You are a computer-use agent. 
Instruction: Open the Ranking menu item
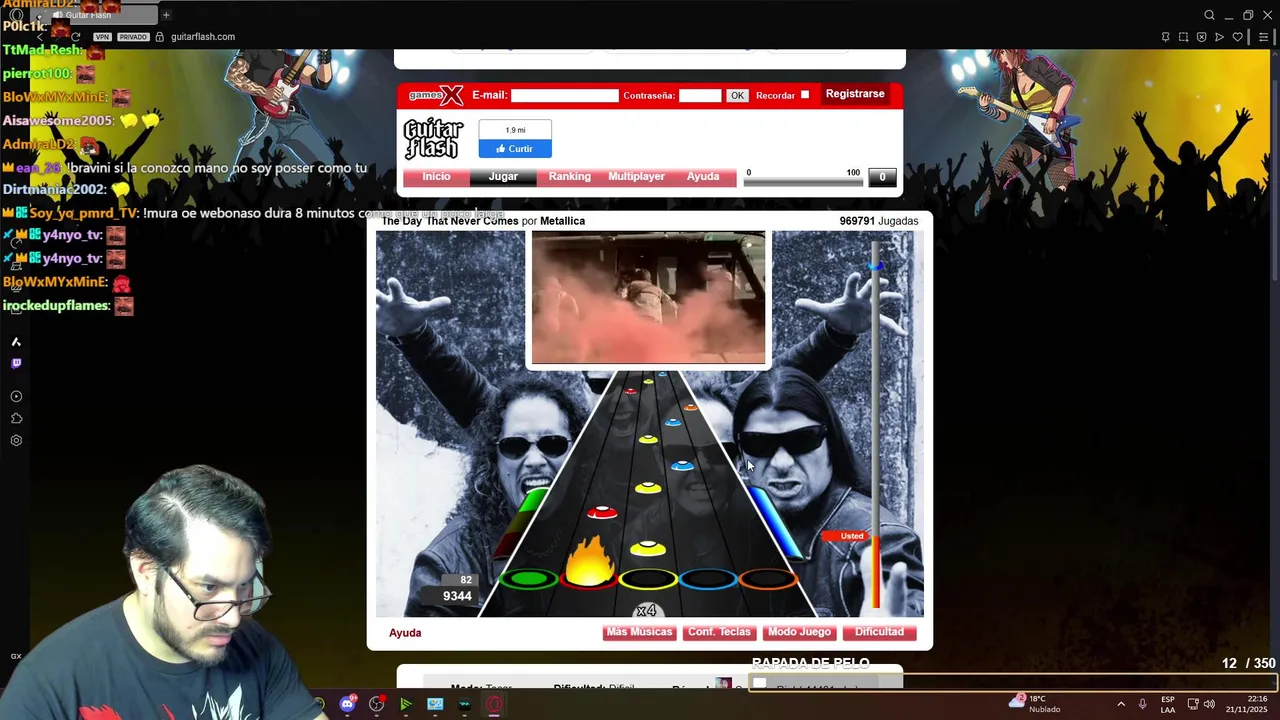point(570,177)
